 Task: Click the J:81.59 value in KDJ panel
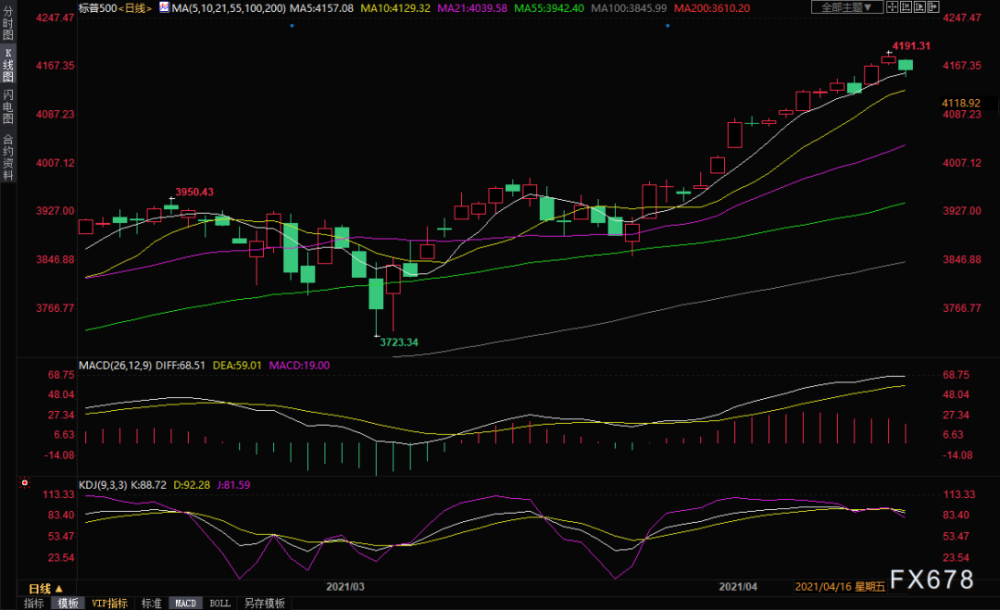[x=233, y=485]
